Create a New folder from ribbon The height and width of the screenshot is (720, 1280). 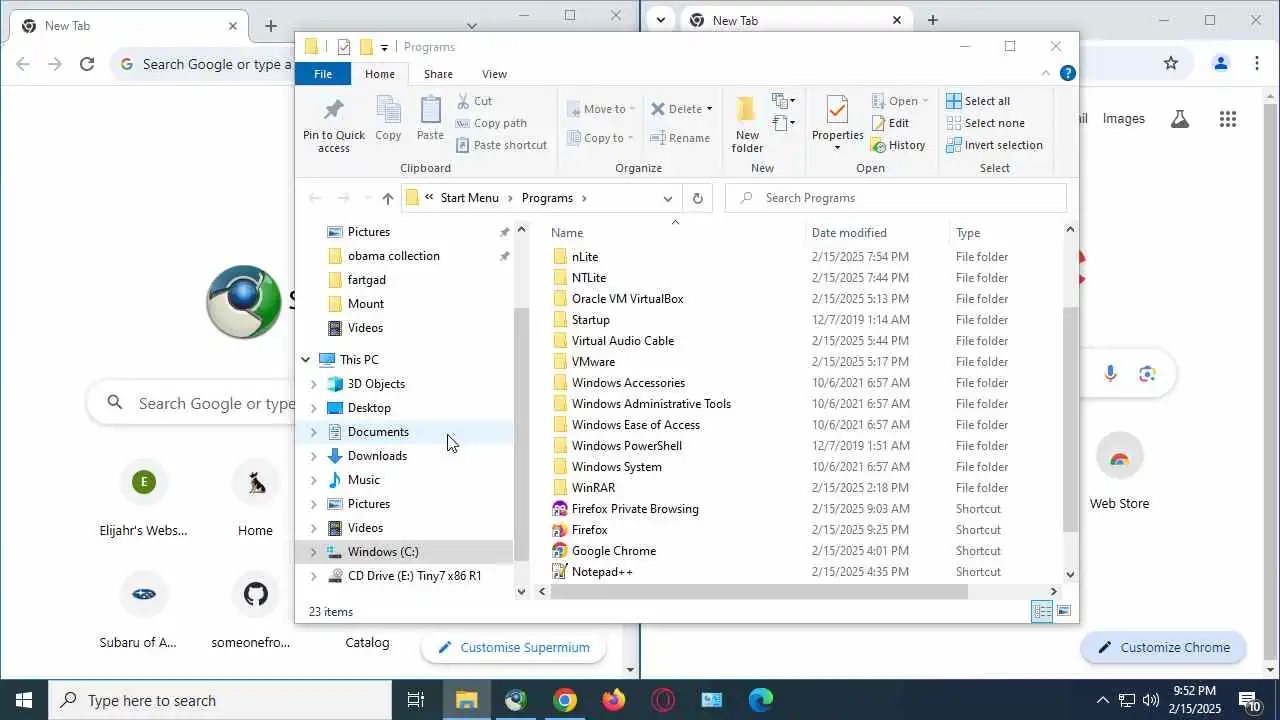tap(747, 124)
